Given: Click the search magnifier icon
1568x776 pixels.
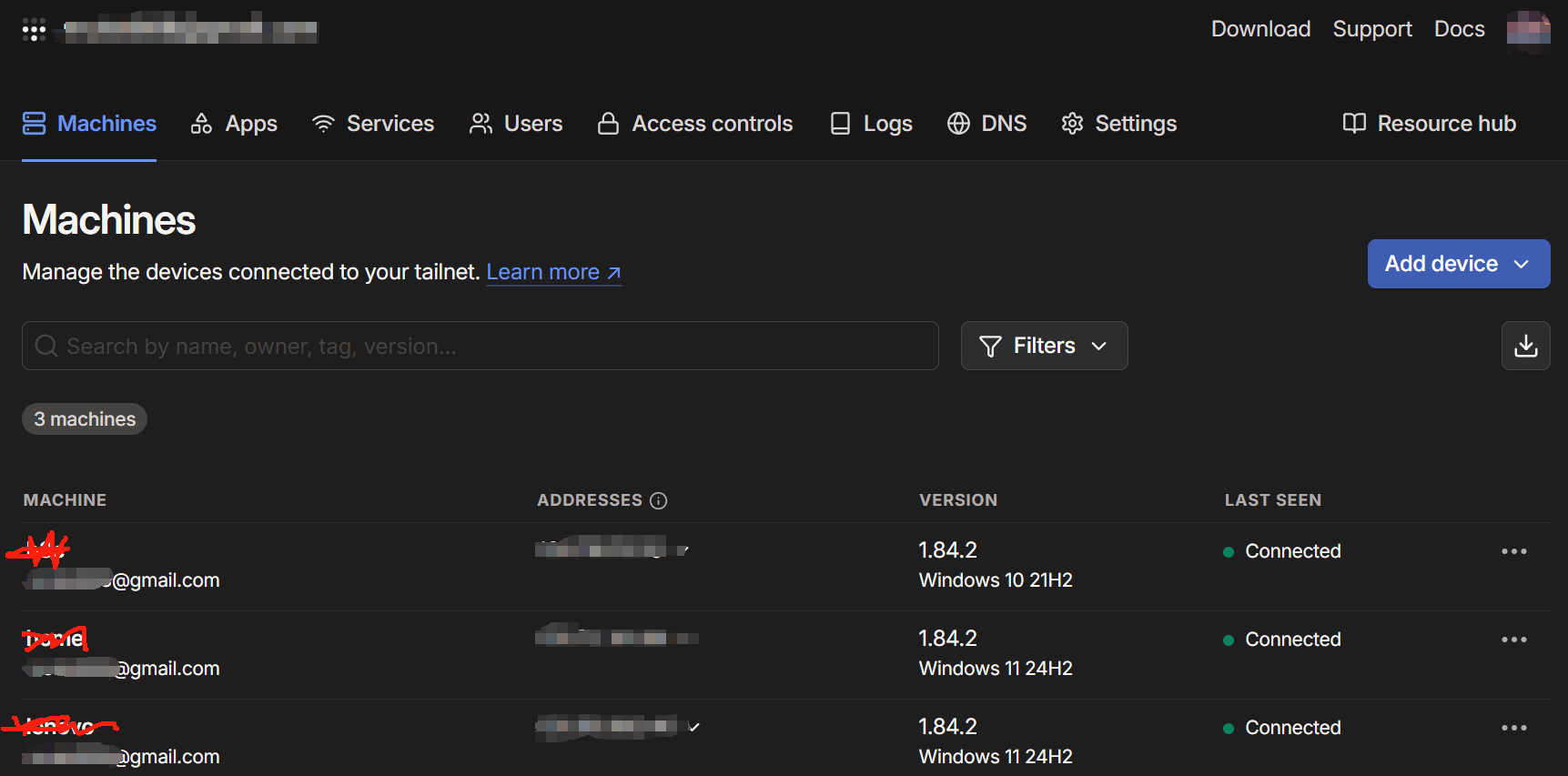Looking at the screenshot, I should click(x=46, y=346).
